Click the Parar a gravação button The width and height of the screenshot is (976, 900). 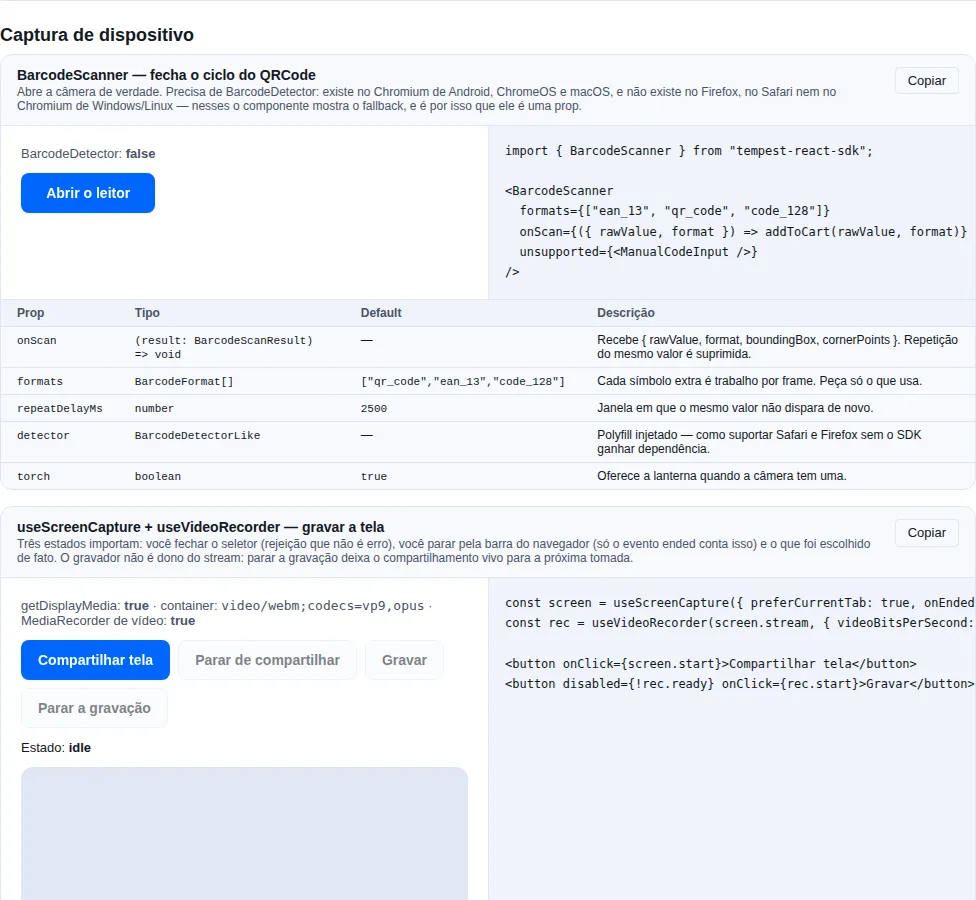click(94, 708)
